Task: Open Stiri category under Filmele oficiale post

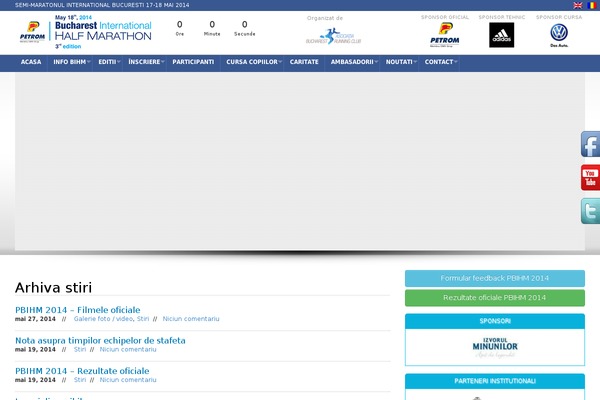Action: (143, 319)
